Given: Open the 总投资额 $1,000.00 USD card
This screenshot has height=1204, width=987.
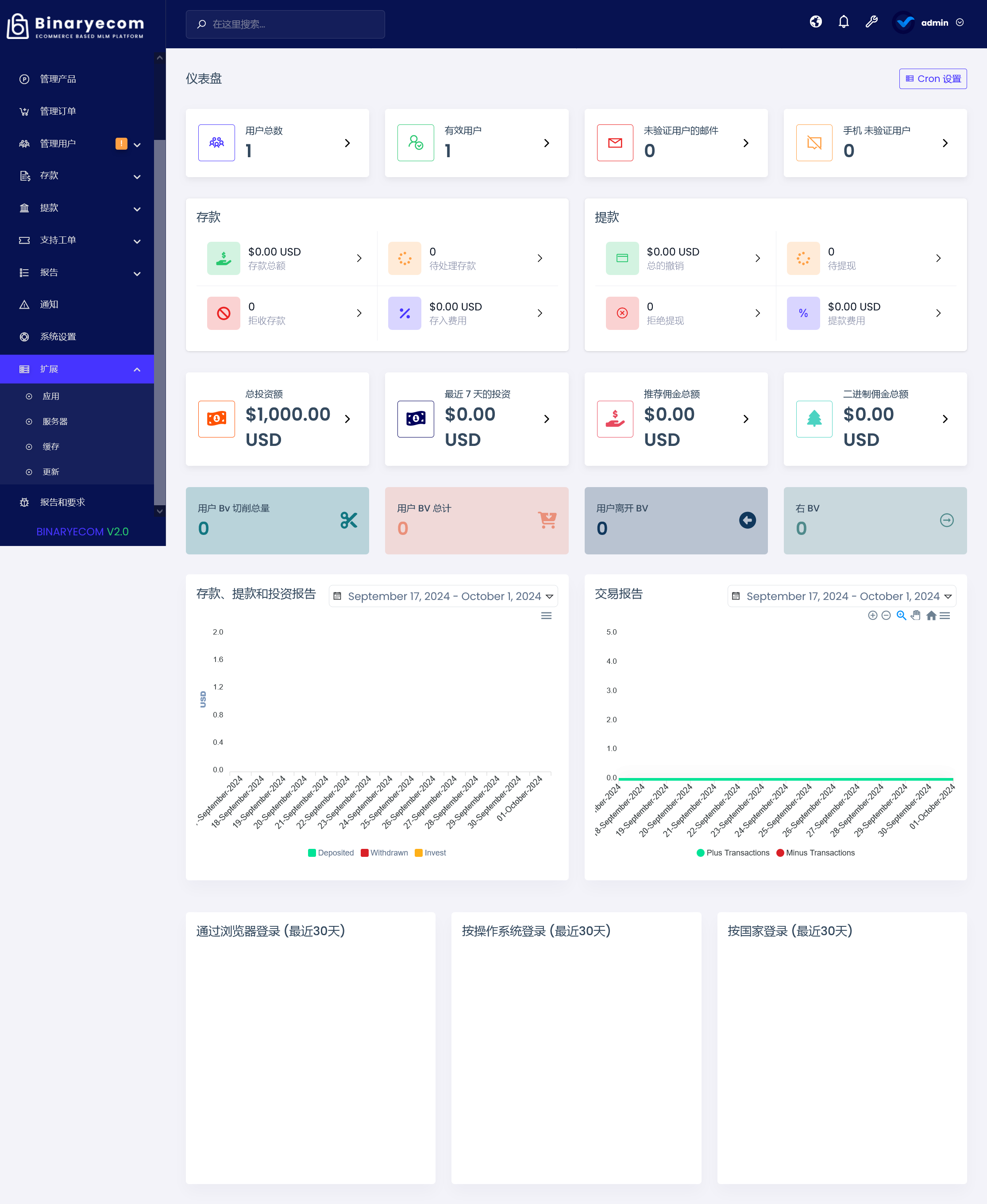Looking at the screenshot, I should point(277,419).
